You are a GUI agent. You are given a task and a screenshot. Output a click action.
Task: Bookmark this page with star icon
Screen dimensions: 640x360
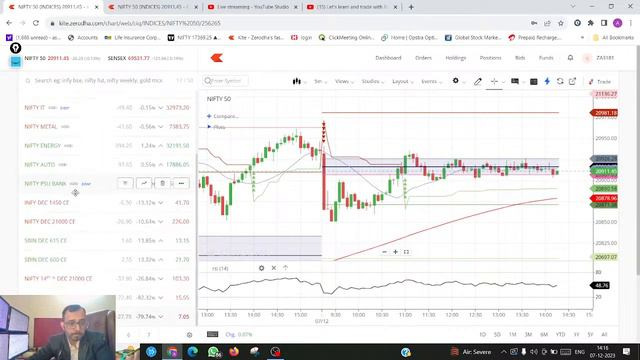point(561,23)
